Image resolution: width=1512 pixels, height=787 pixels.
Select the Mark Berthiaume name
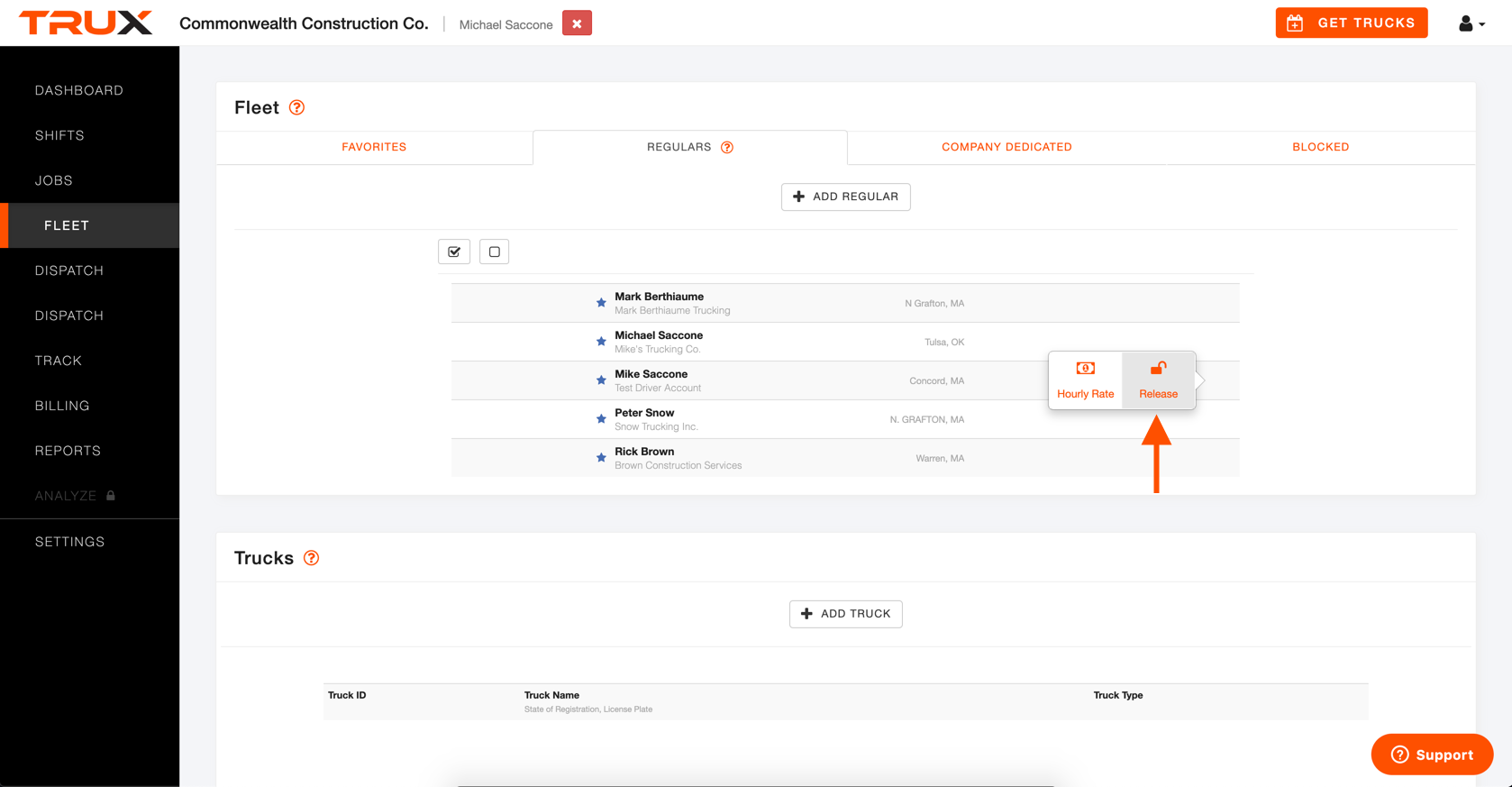point(659,297)
